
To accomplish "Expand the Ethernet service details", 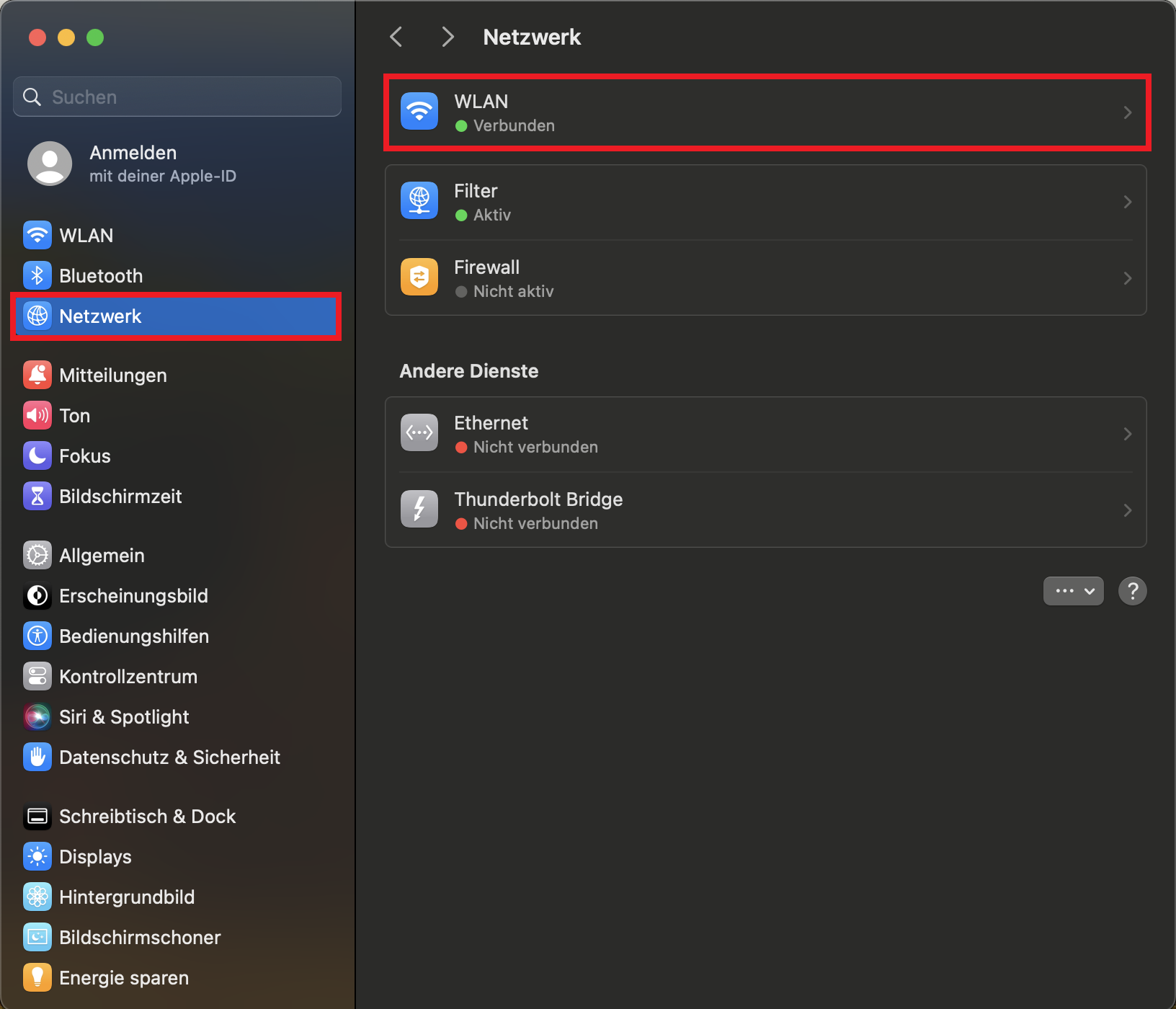I will point(1127,434).
